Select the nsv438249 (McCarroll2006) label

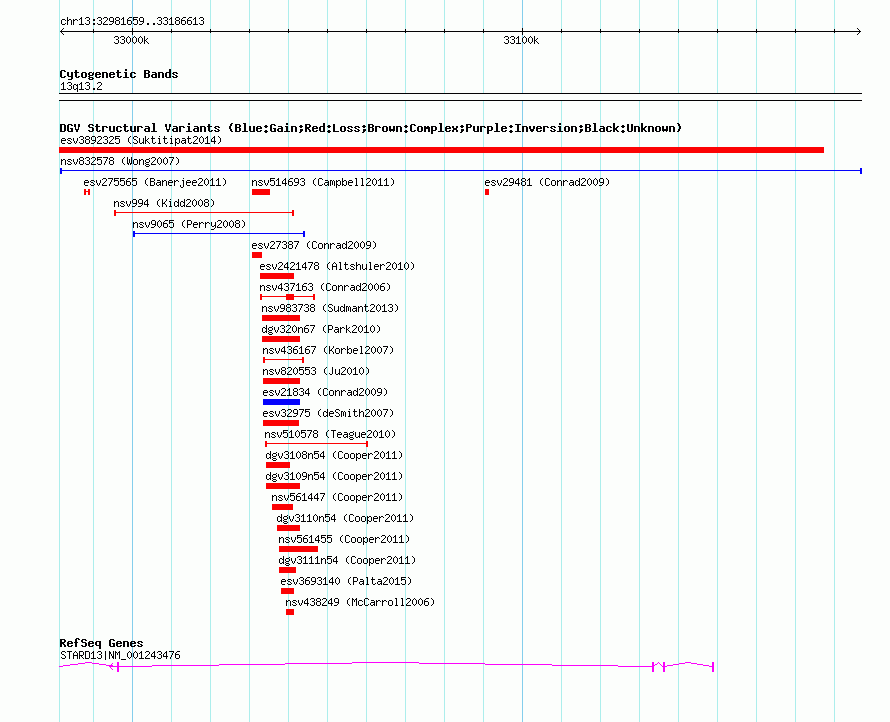360,602
